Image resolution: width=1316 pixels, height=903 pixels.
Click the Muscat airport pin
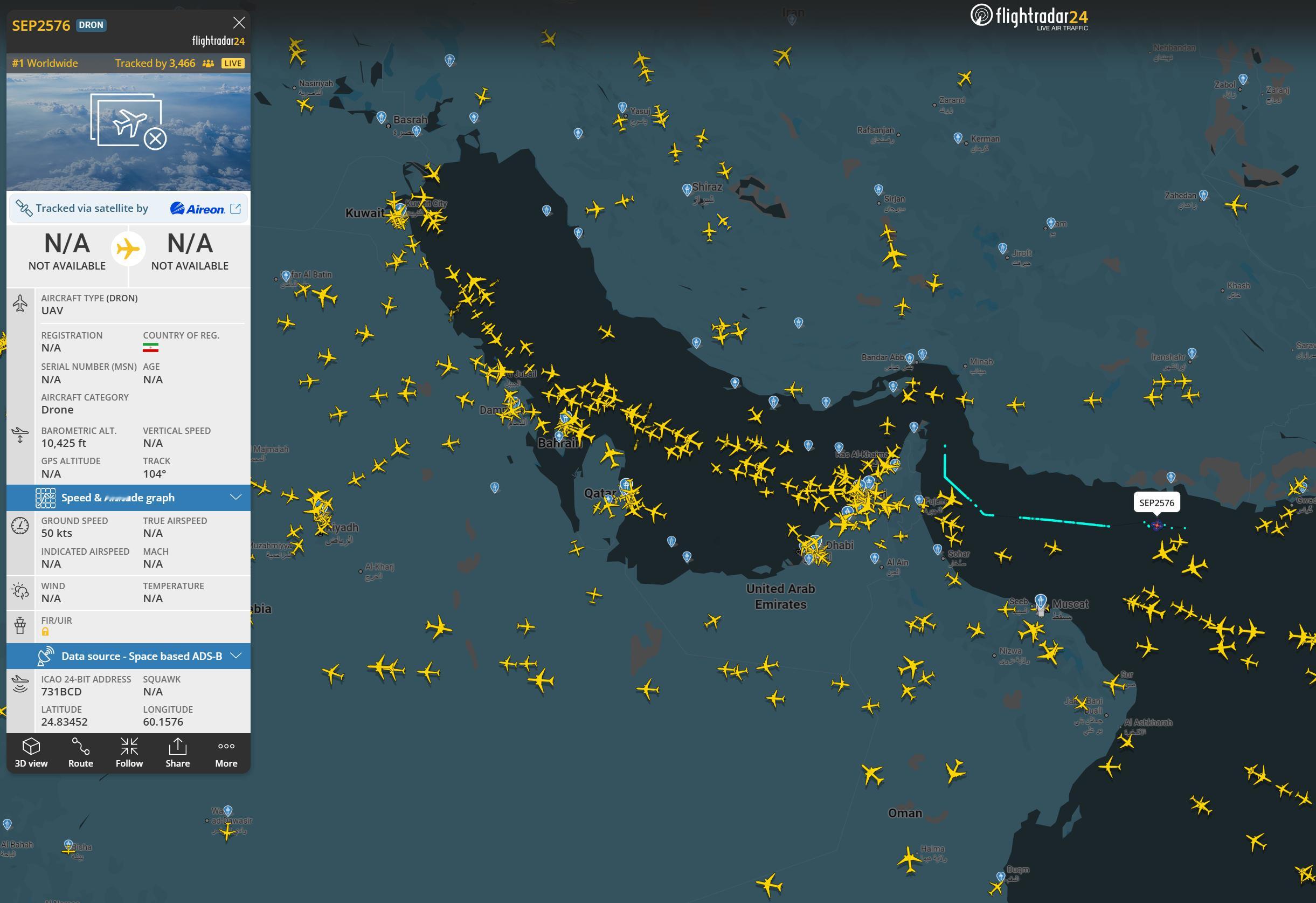tap(1040, 602)
